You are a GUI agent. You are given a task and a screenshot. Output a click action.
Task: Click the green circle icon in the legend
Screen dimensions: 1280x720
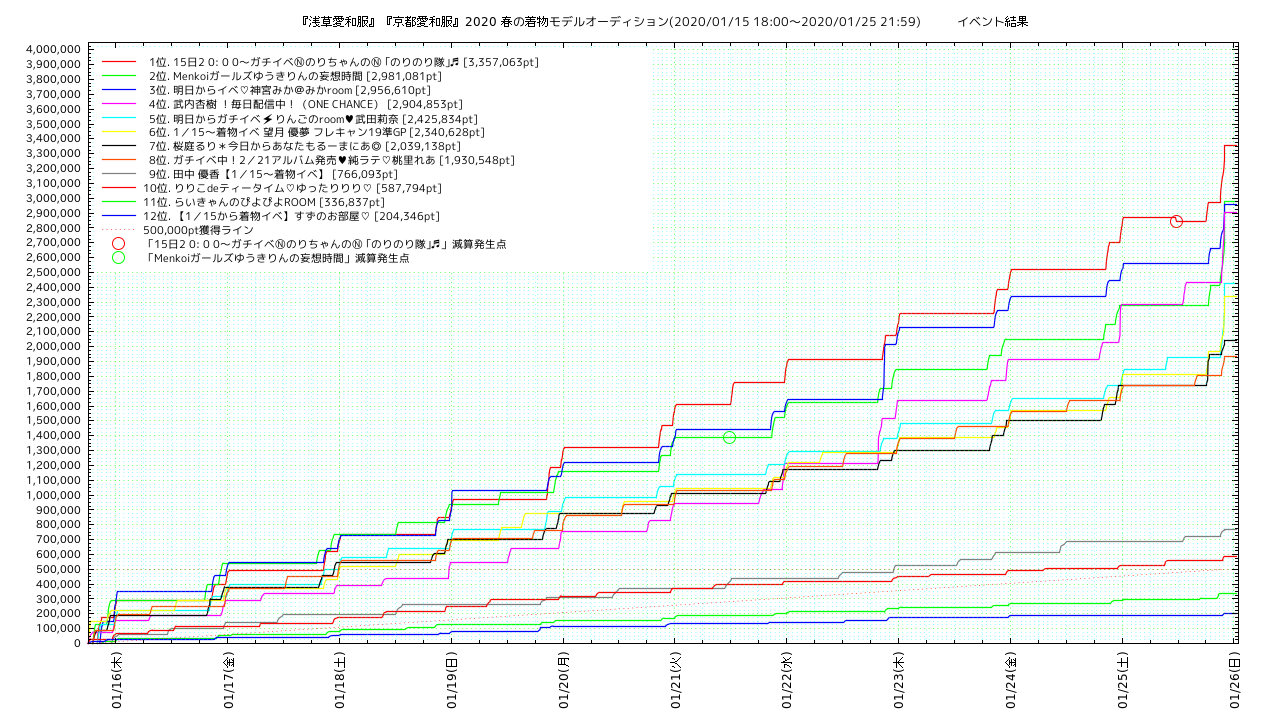click(x=119, y=257)
